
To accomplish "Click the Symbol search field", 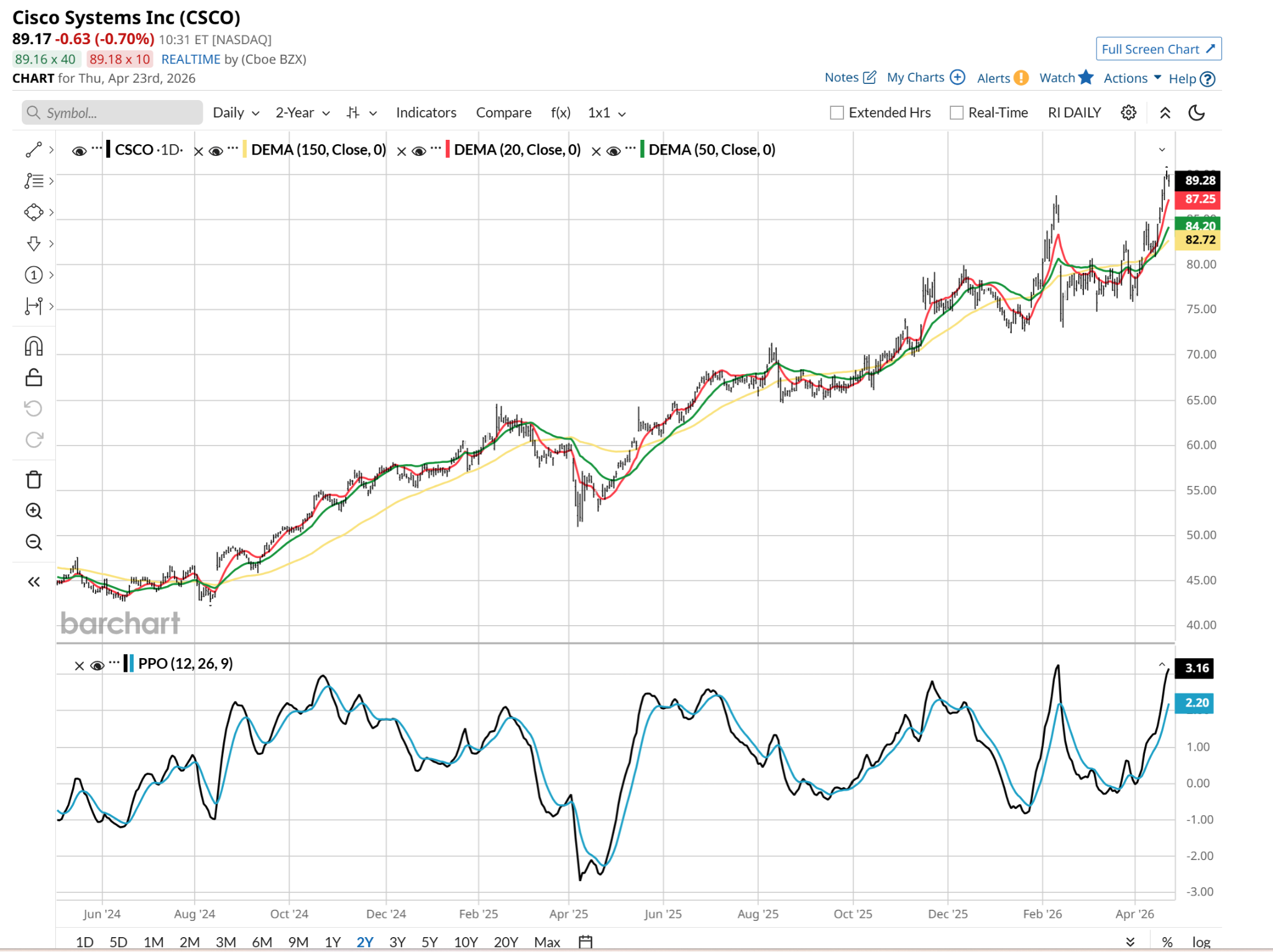I will pos(113,112).
